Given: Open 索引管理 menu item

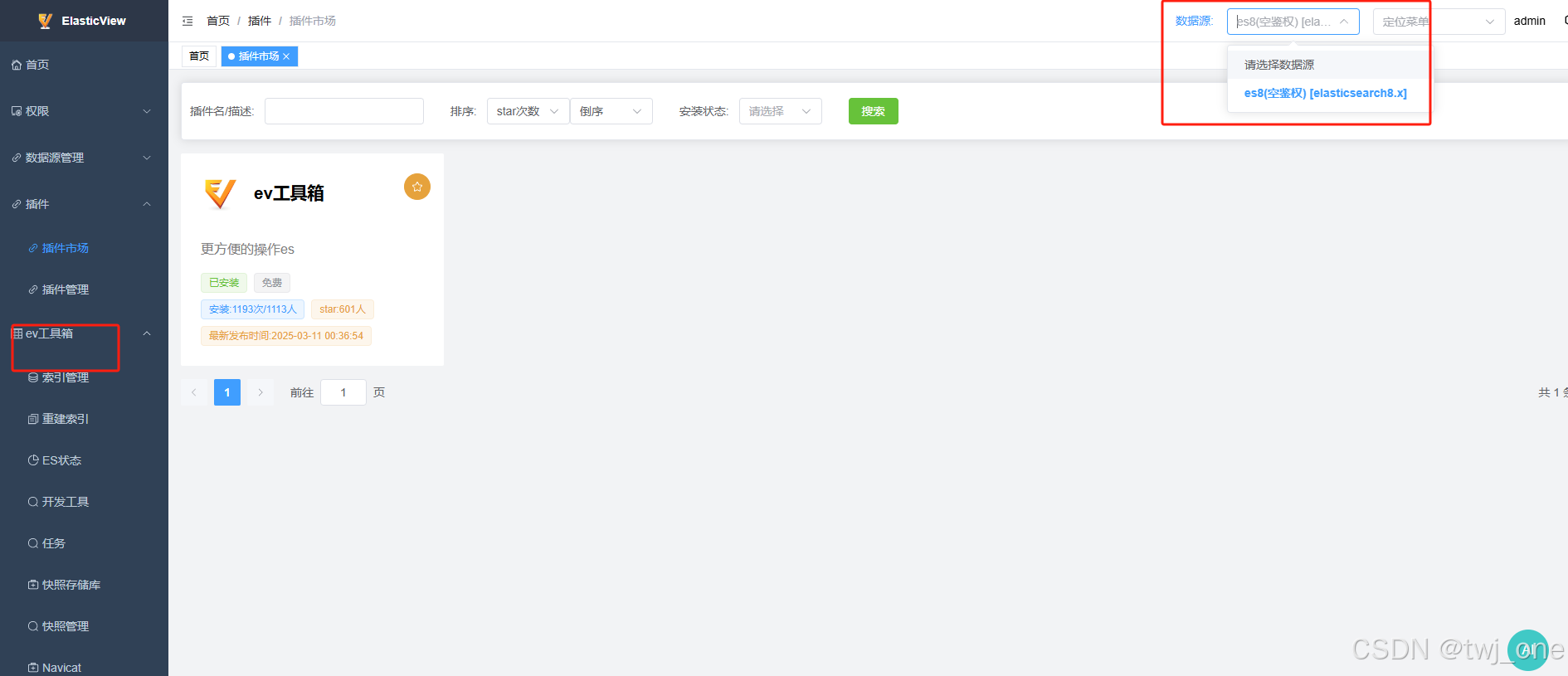Looking at the screenshot, I should coord(66,377).
